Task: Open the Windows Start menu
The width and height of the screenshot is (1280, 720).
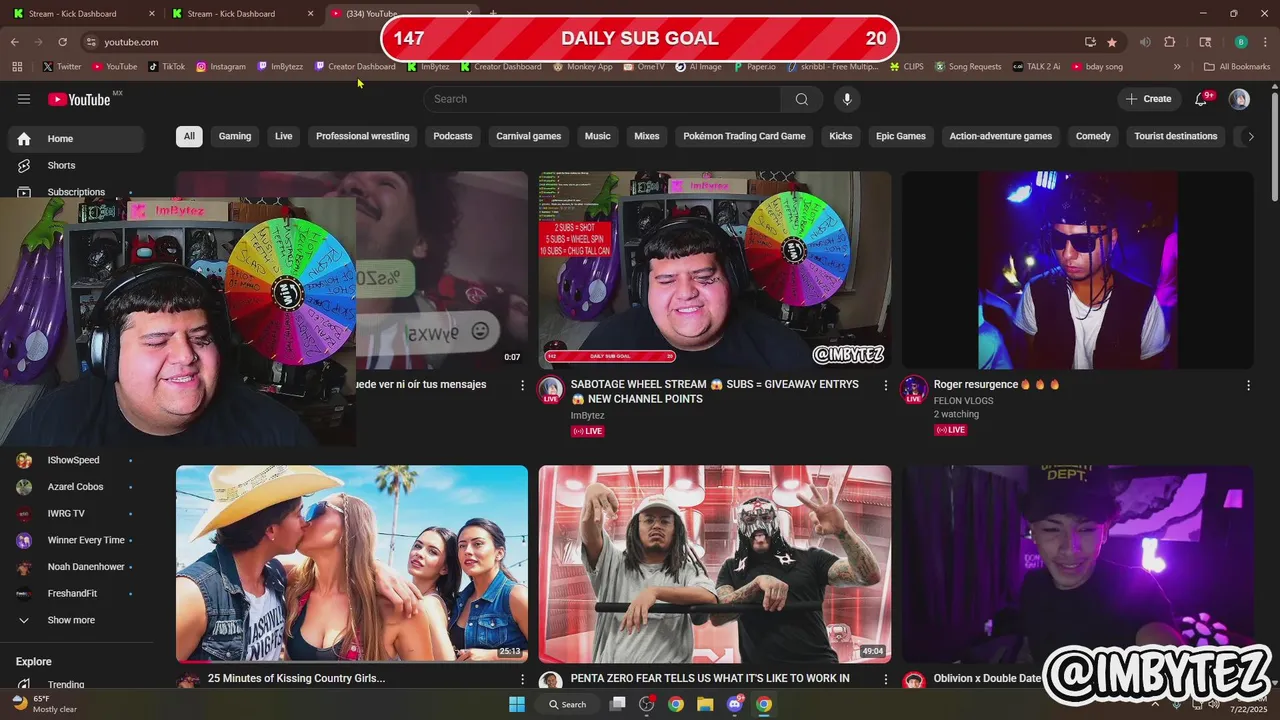Action: (x=517, y=704)
